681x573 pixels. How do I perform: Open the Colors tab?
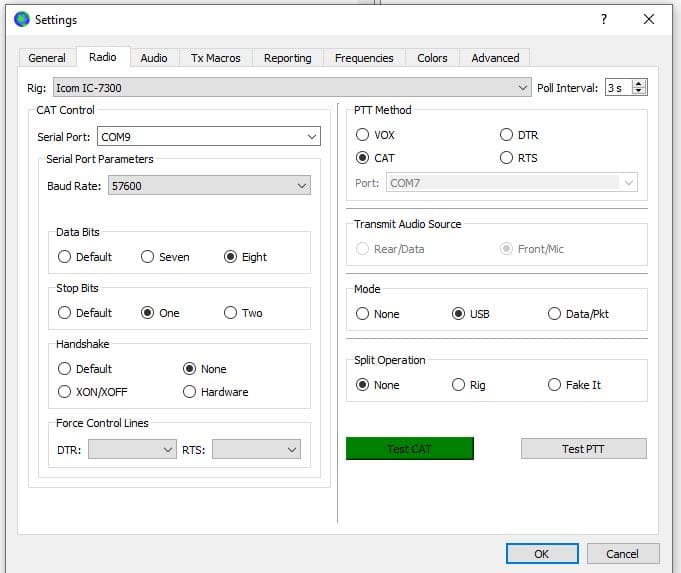(432, 58)
